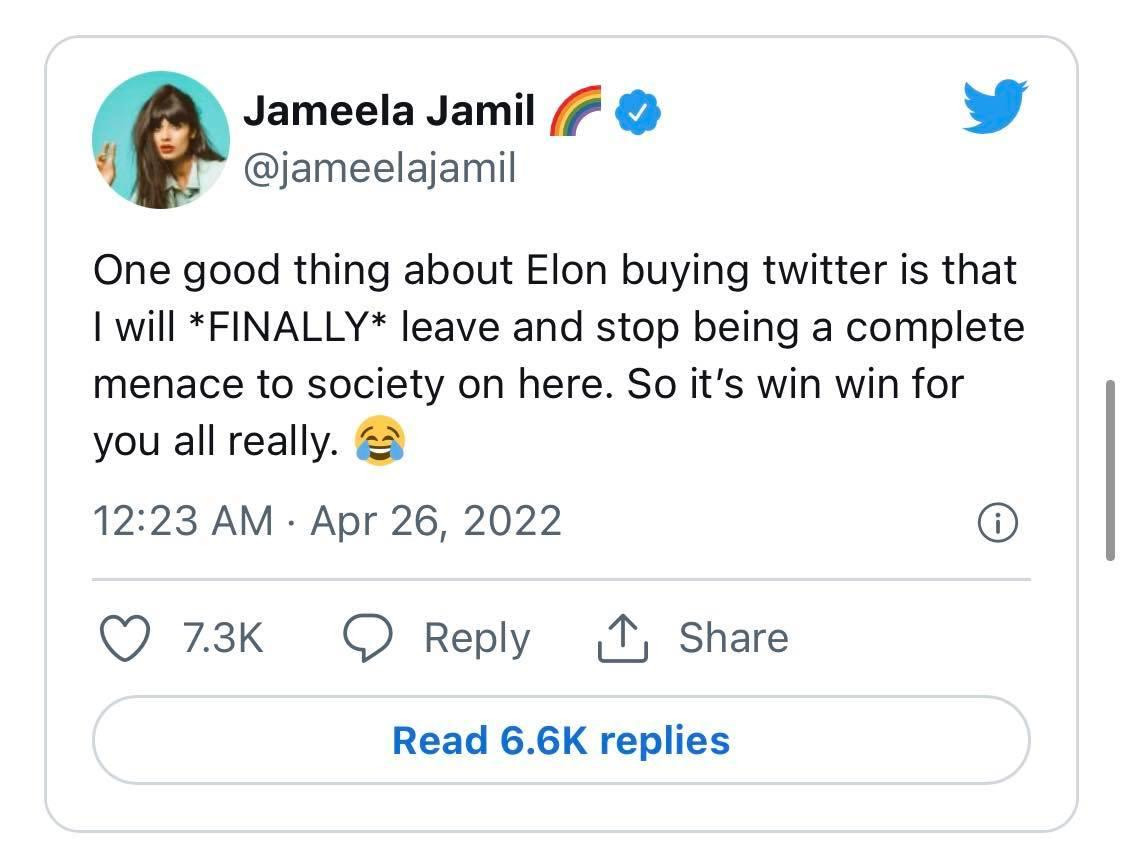
Task: Click Read 6.6K replies
Action: point(560,740)
